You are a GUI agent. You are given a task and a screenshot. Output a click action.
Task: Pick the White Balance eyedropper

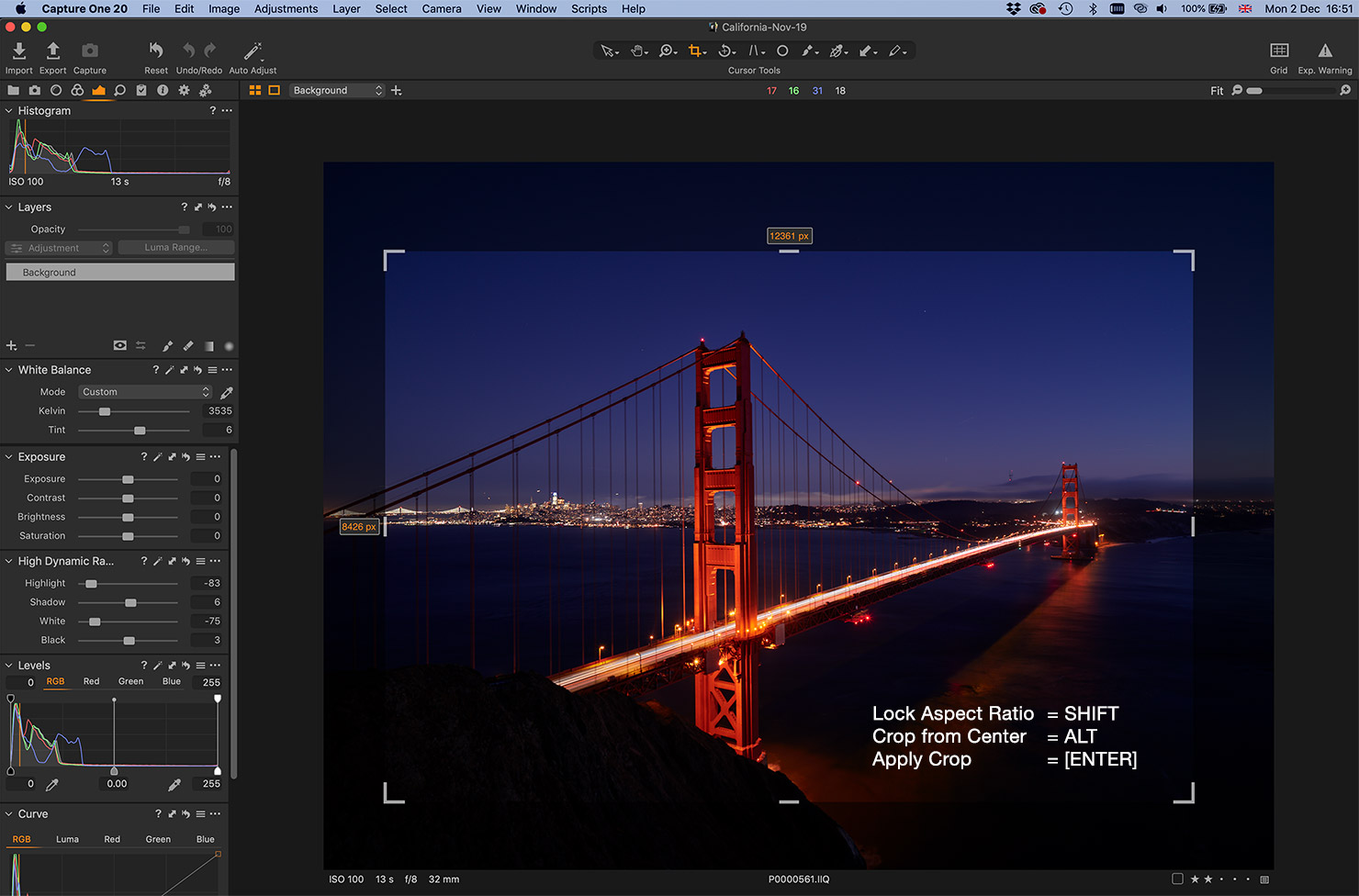(227, 392)
